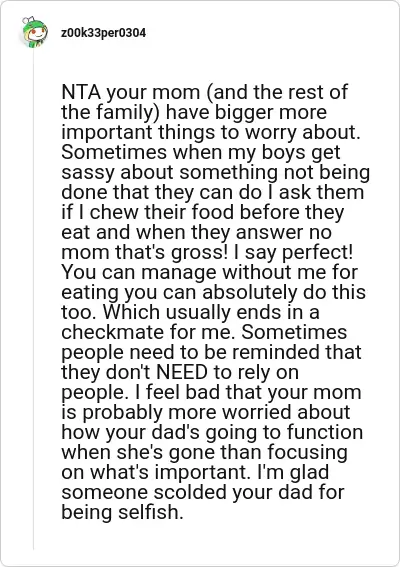The width and height of the screenshot is (400, 567).
Task: Click the word 'checkmate' in the comment
Action: pos(112,332)
